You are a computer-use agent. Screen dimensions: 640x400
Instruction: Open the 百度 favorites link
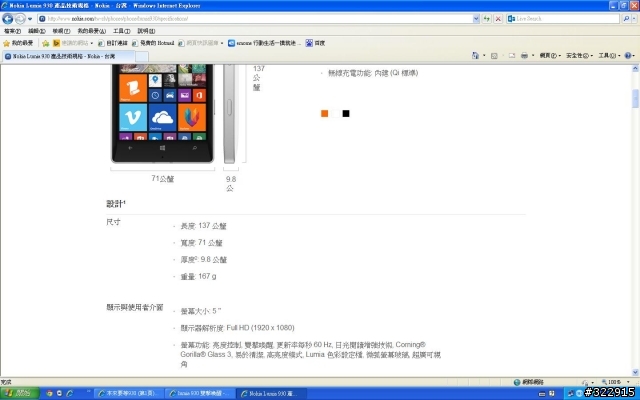[x=315, y=43]
